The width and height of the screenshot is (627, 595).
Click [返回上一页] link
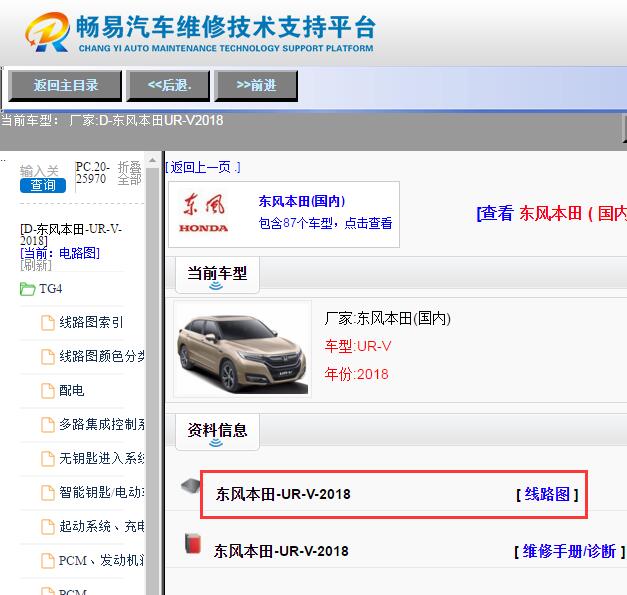tap(203, 167)
